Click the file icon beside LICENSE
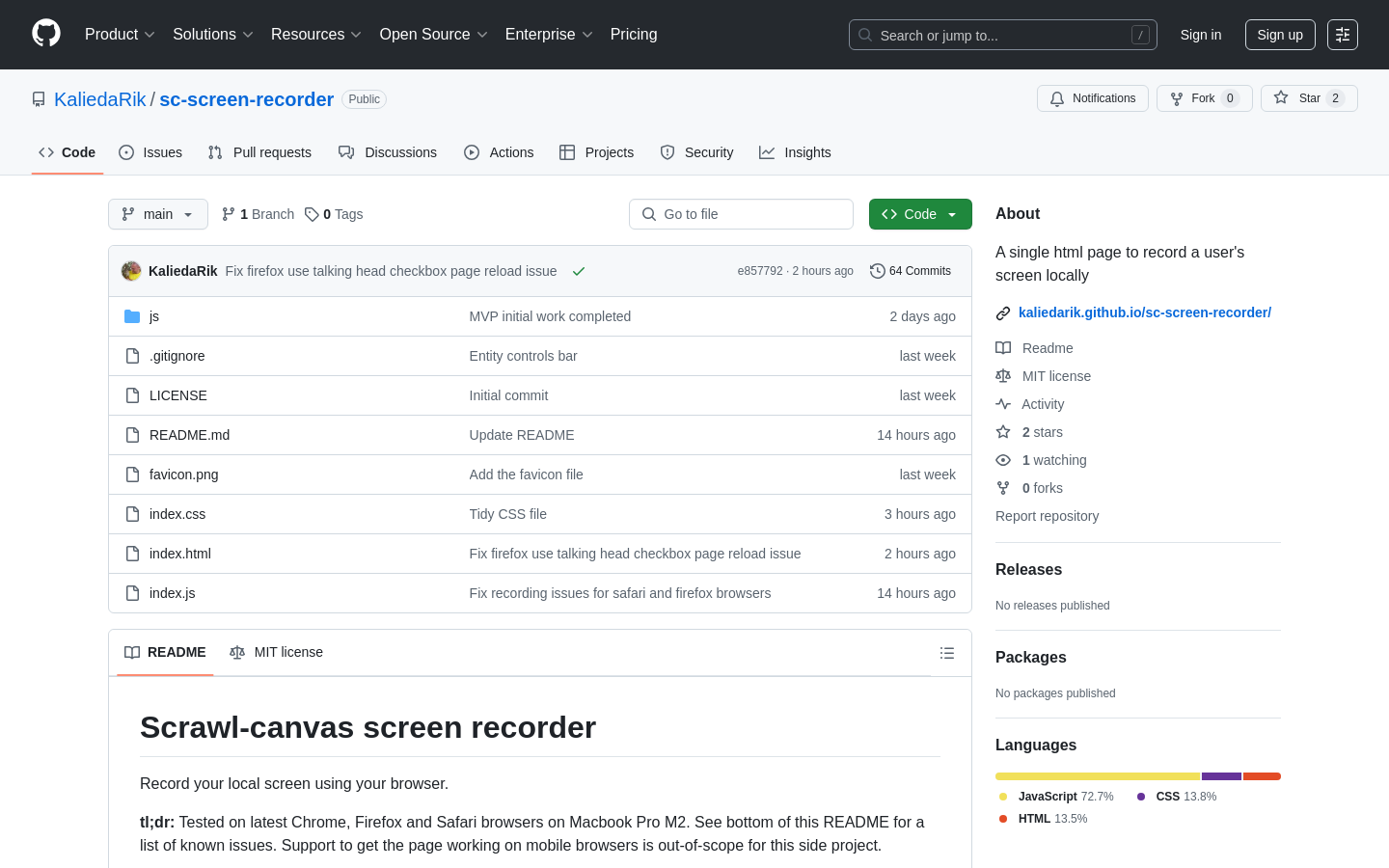The image size is (1389, 868). click(x=132, y=395)
